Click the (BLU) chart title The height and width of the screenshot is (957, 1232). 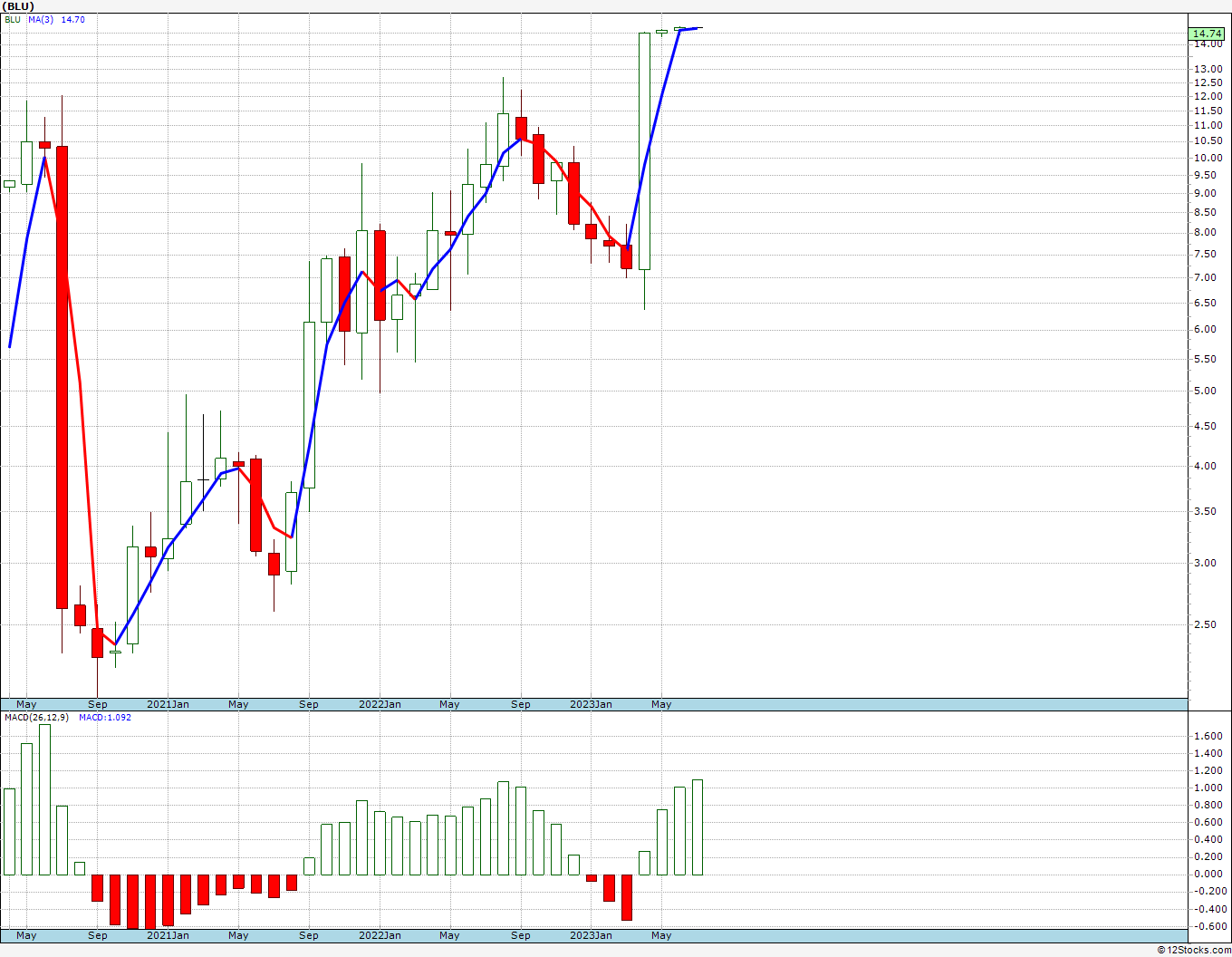point(19,6)
